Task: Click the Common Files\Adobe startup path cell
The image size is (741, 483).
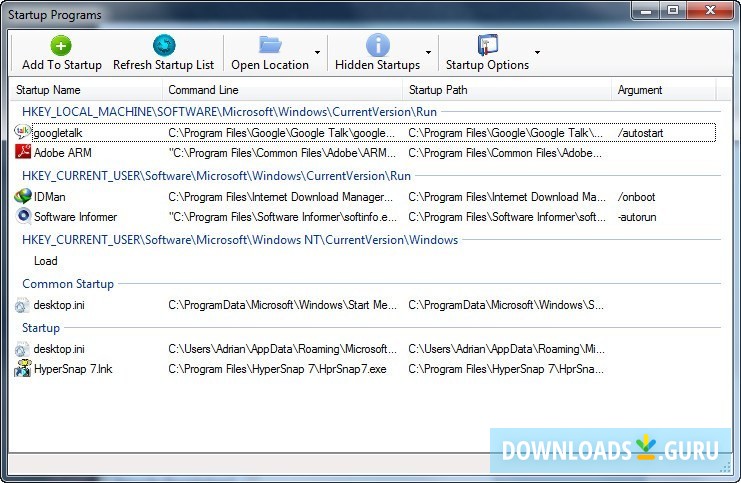Action: 505,153
